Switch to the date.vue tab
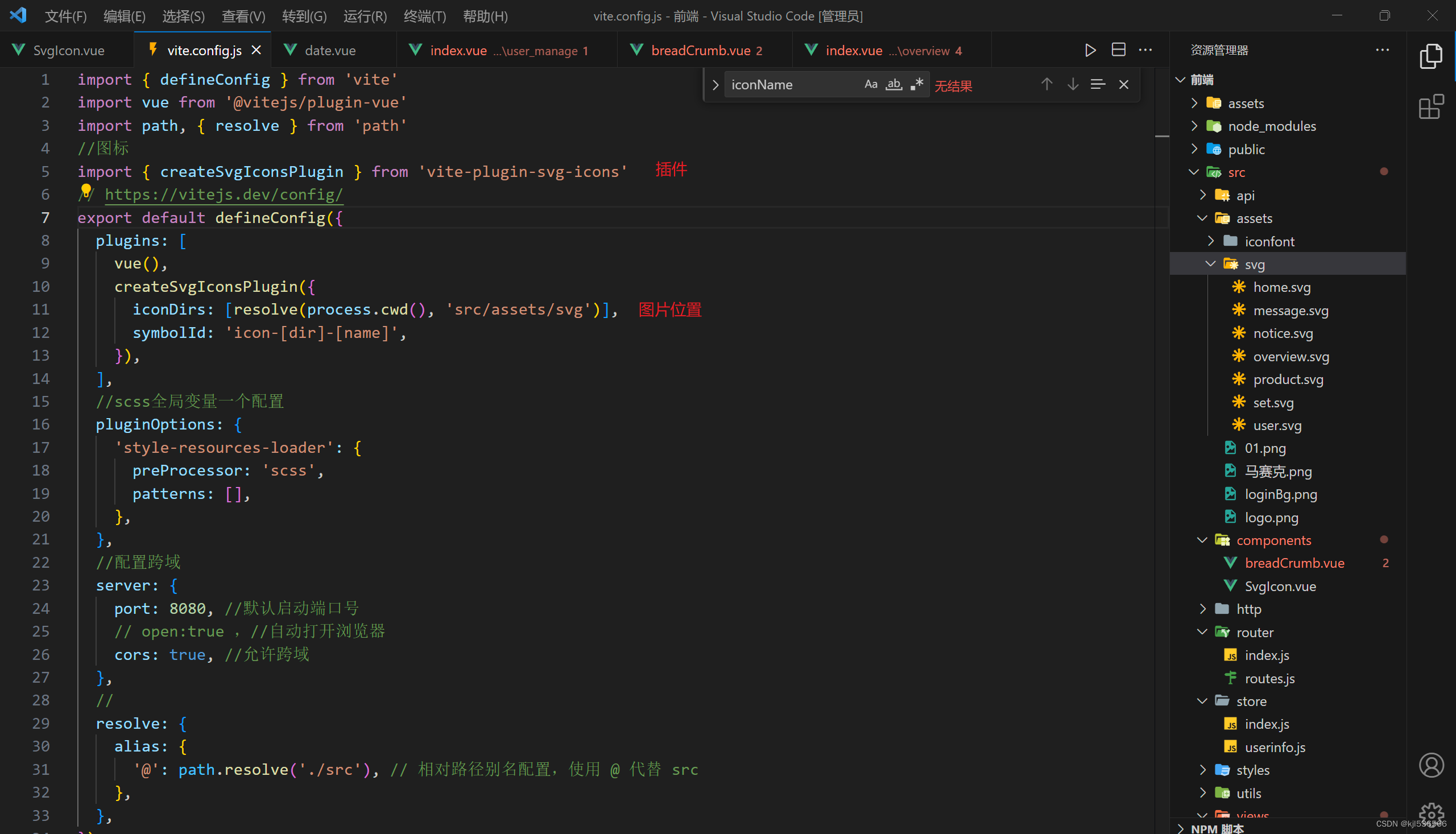Viewport: 1456px width, 834px height. [x=333, y=50]
